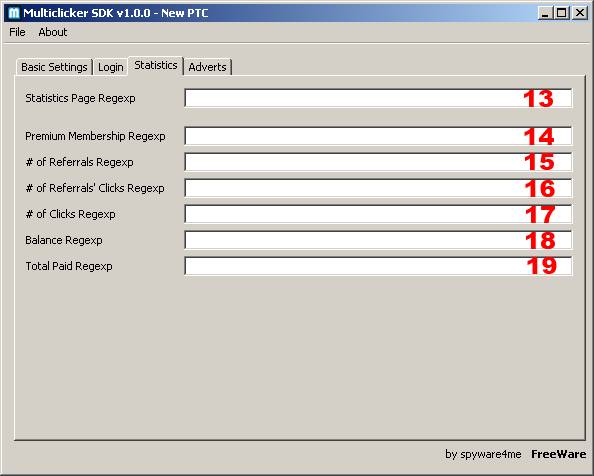
Task: Minimize the Multiclicker SDK window
Action: [x=545, y=13]
